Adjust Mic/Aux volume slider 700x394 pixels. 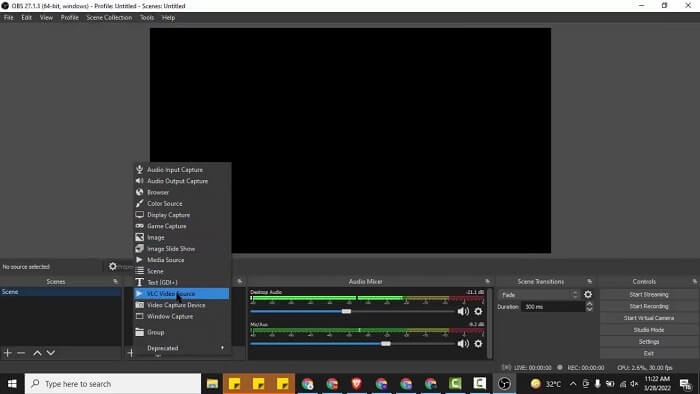(386, 344)
